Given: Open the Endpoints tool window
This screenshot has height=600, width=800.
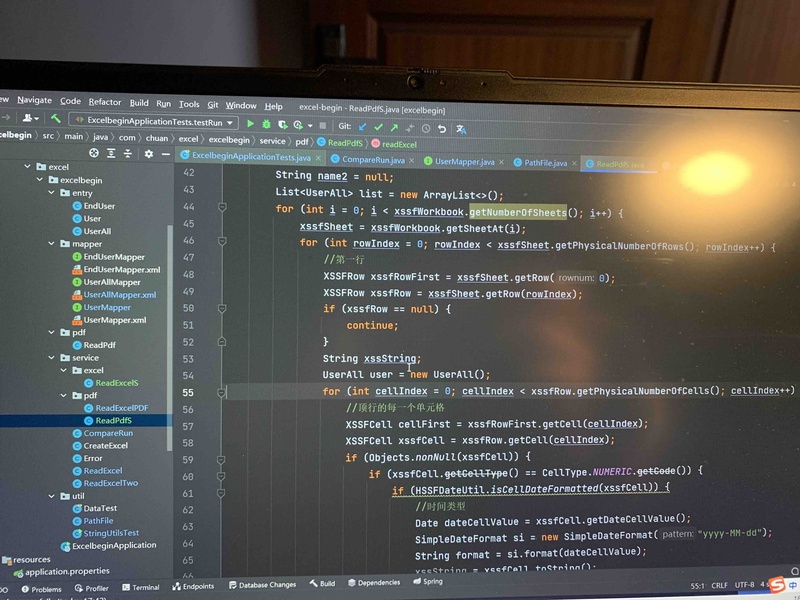Looking at the screenshot, I should 193,586.
